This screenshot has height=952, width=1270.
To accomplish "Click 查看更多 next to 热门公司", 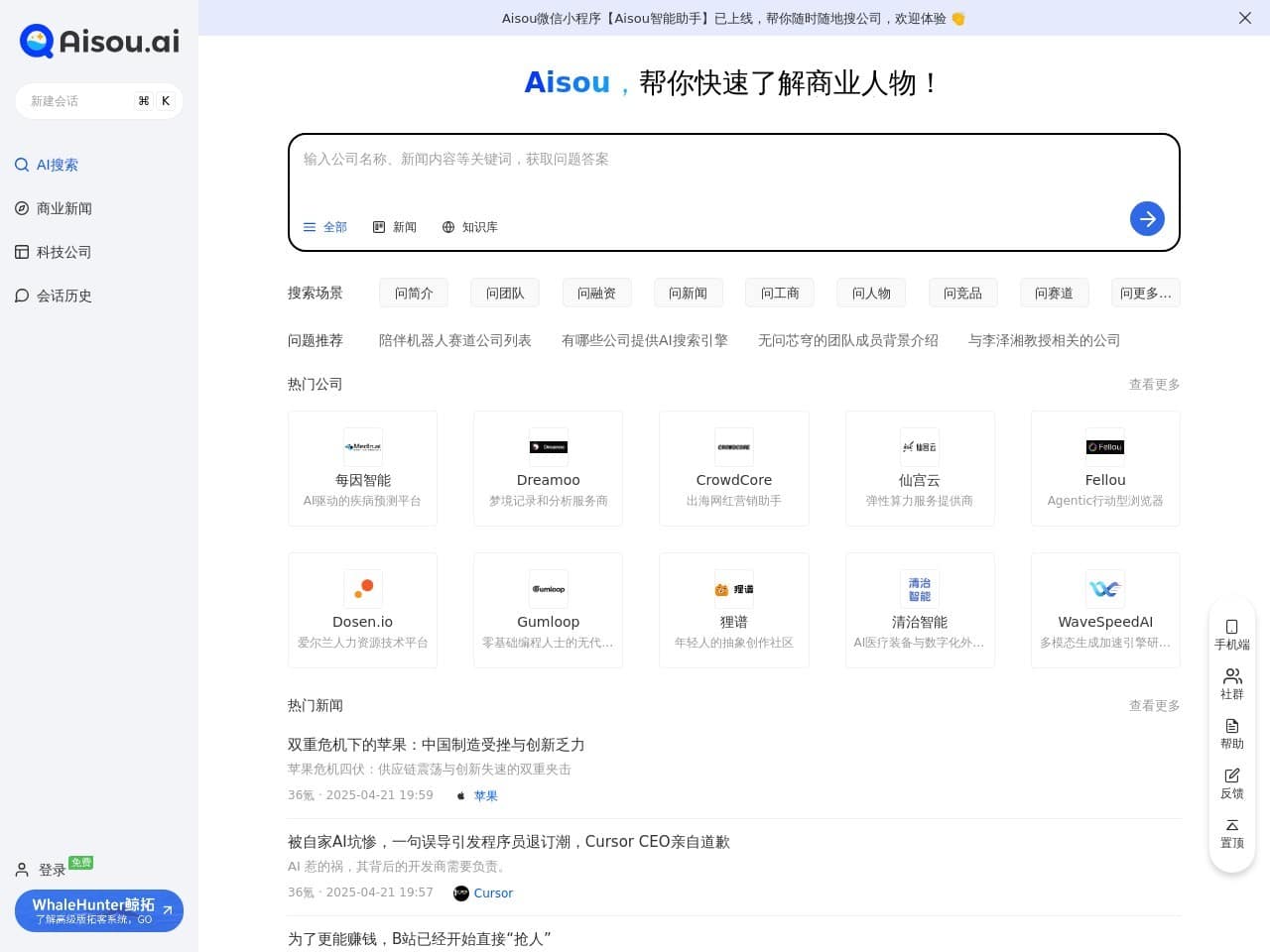I will (1154, 385).
